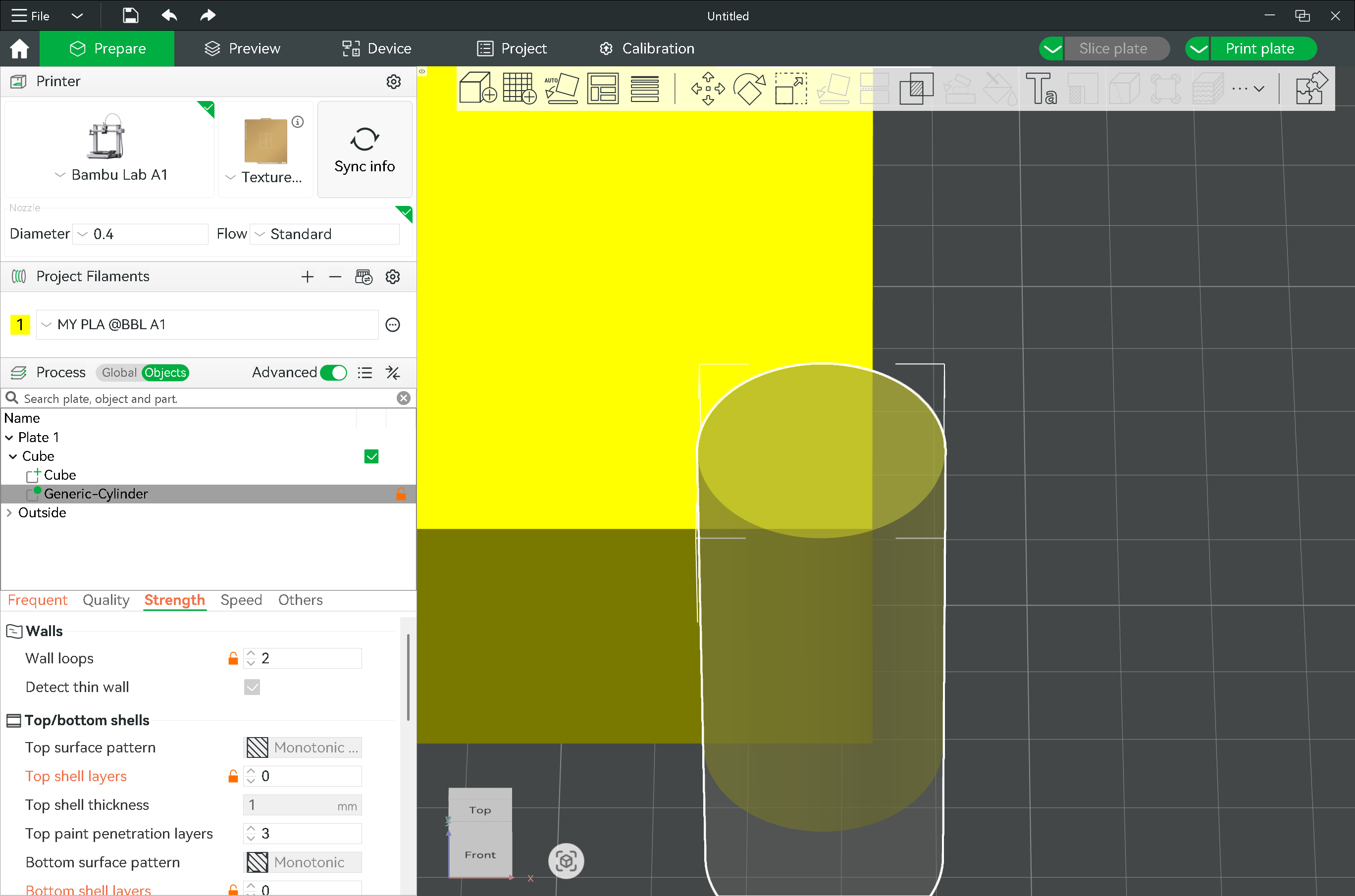Click the object search field

point(207,398)
